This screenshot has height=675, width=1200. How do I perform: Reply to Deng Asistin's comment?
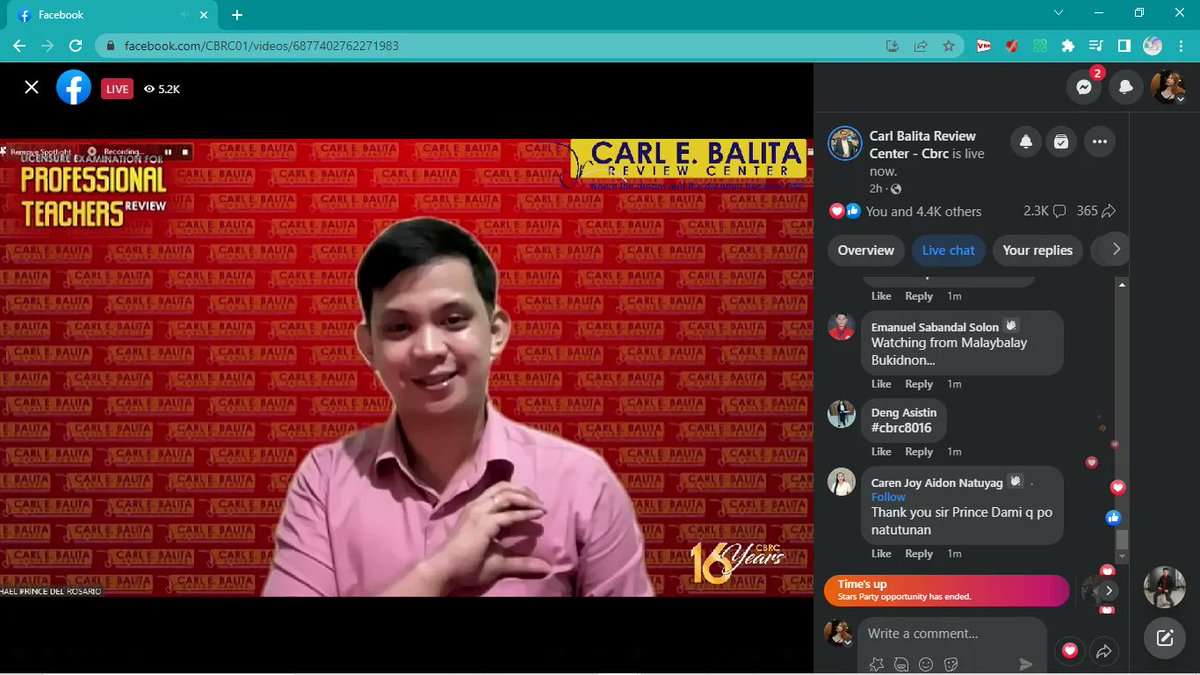(x=919, y=452)
